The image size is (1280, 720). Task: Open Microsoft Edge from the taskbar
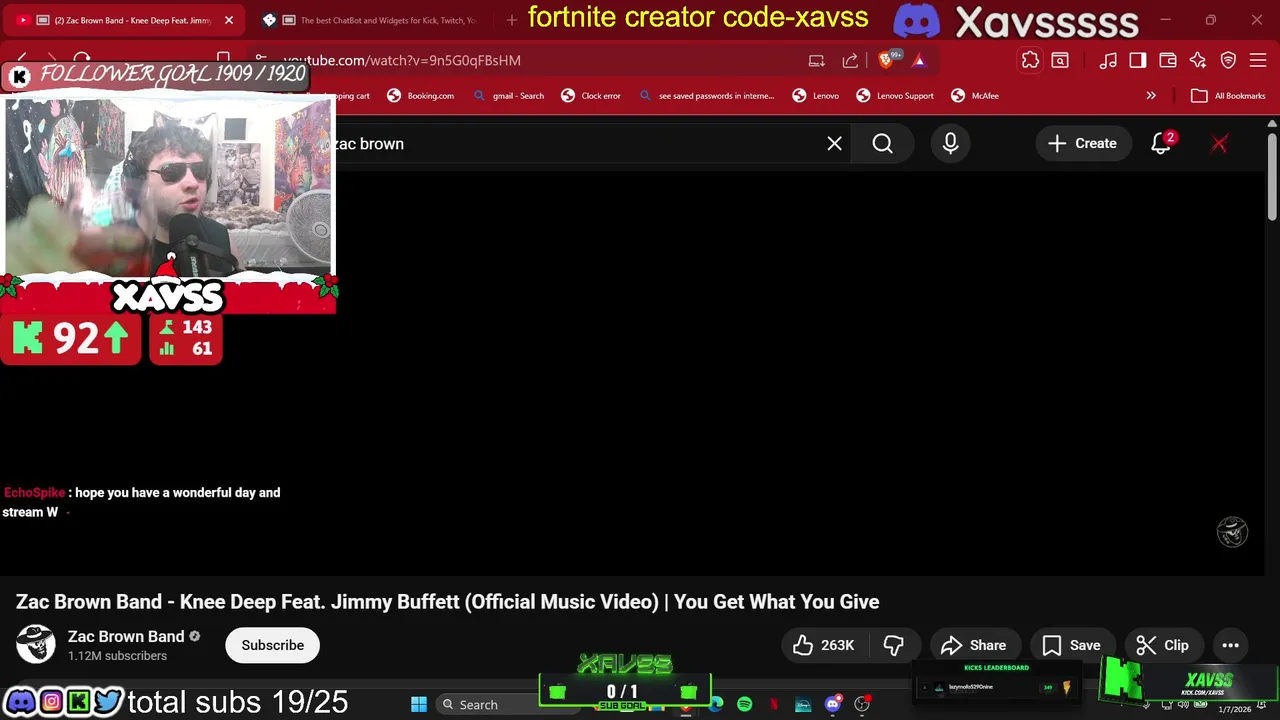pyautogui.click(x=716, y=704)
